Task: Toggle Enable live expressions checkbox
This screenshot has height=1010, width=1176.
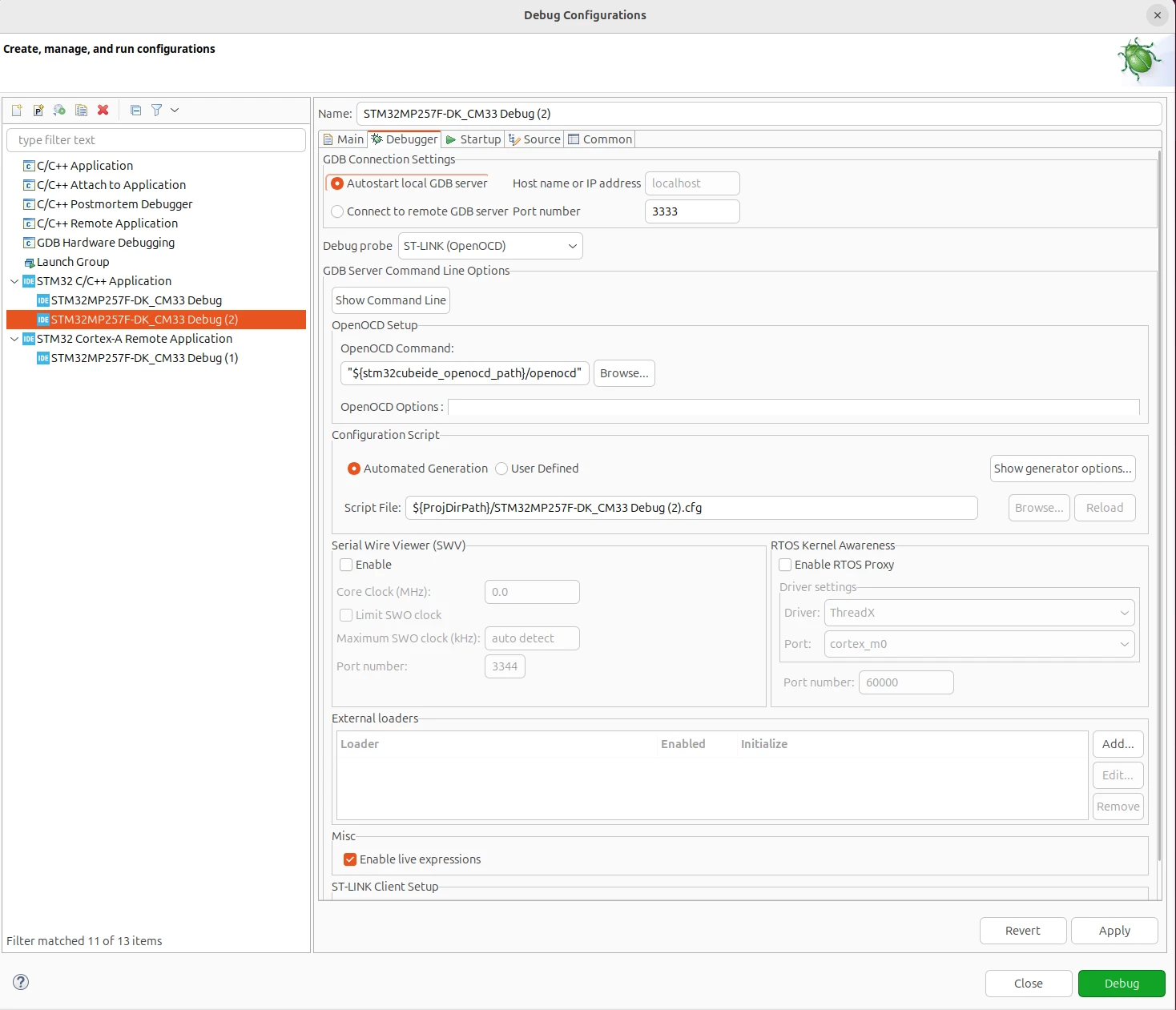Action: pyautogui.click(x=350, y=859)
